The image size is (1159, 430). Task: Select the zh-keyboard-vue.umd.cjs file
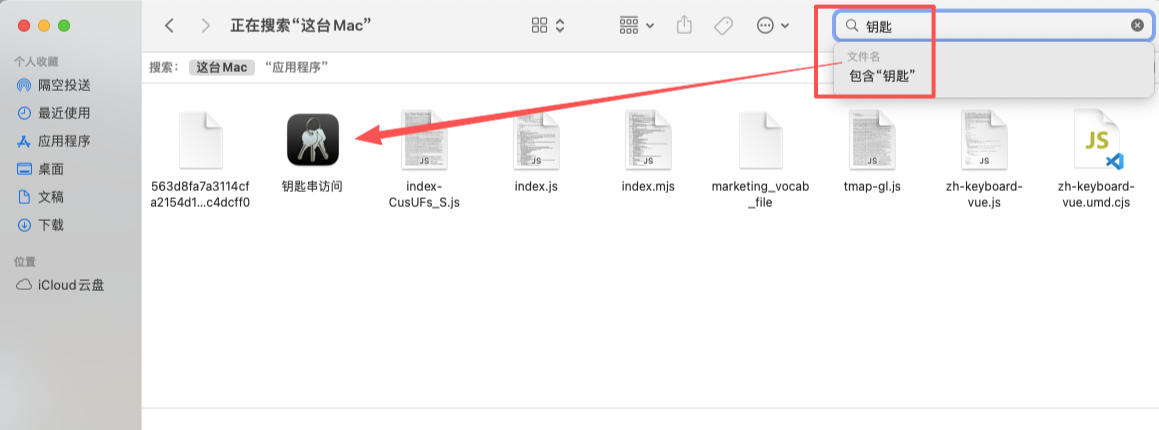1094,160
